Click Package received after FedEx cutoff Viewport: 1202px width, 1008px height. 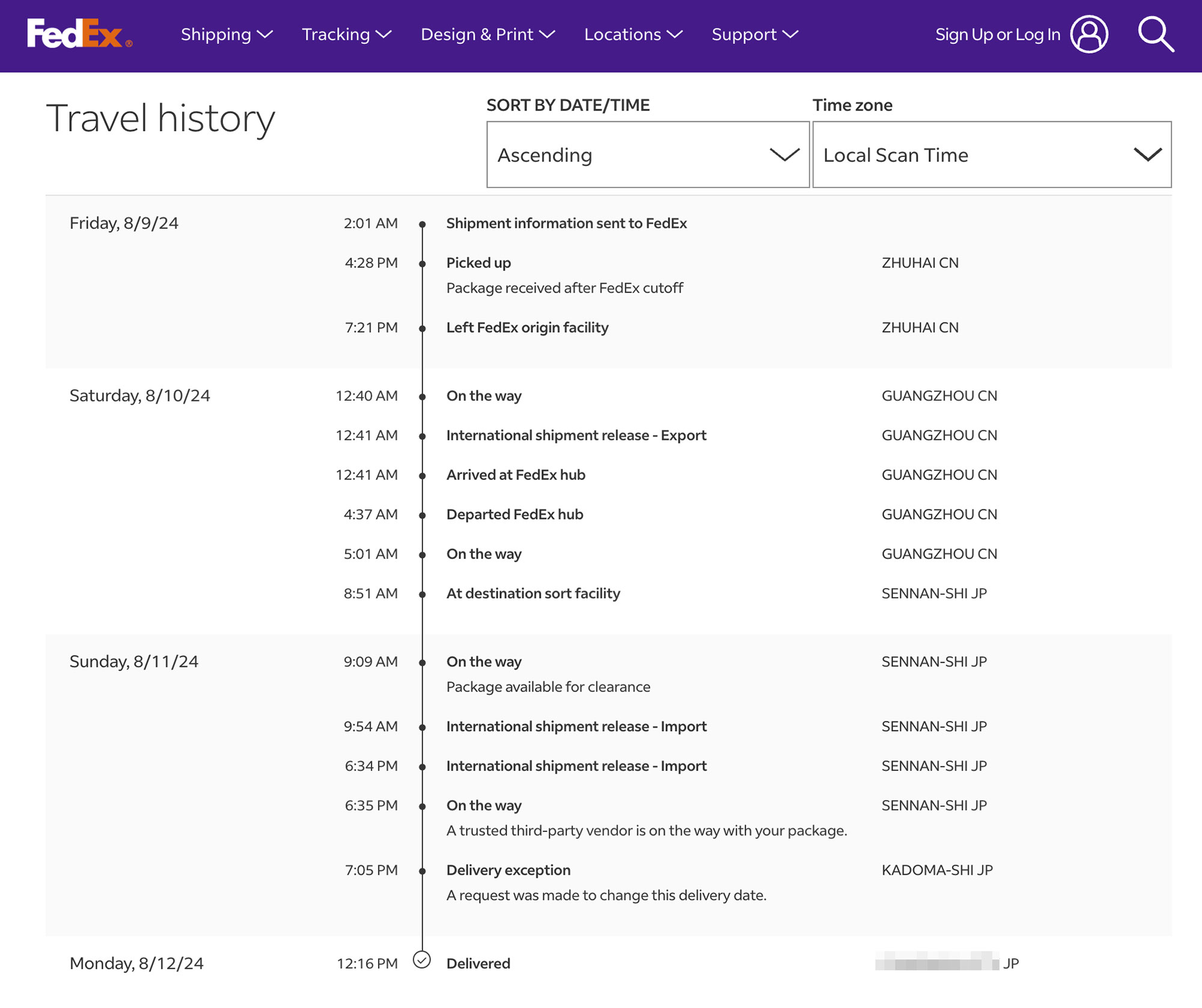(x=564, y=288)
